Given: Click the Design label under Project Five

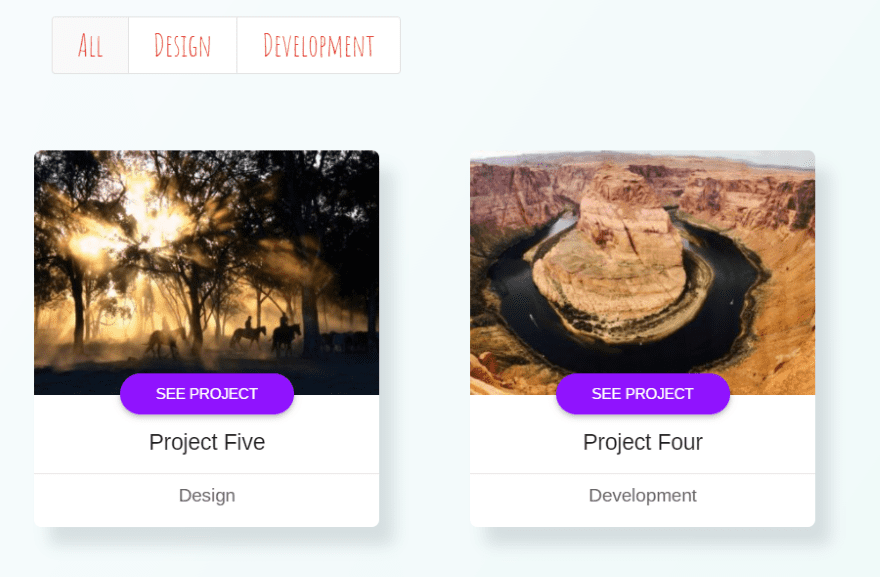Looking at the screenshot, I should pos(207,496).
